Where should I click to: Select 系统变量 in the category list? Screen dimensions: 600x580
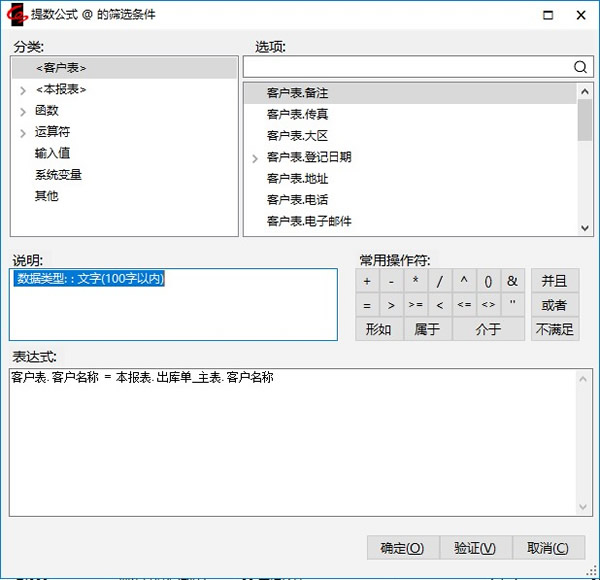point(58,175)
